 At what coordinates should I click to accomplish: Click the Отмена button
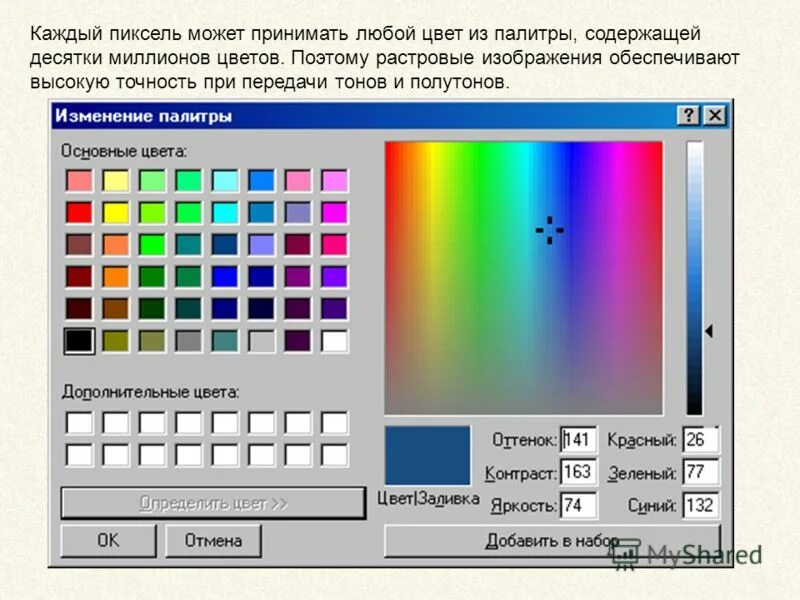click(213, 540)
